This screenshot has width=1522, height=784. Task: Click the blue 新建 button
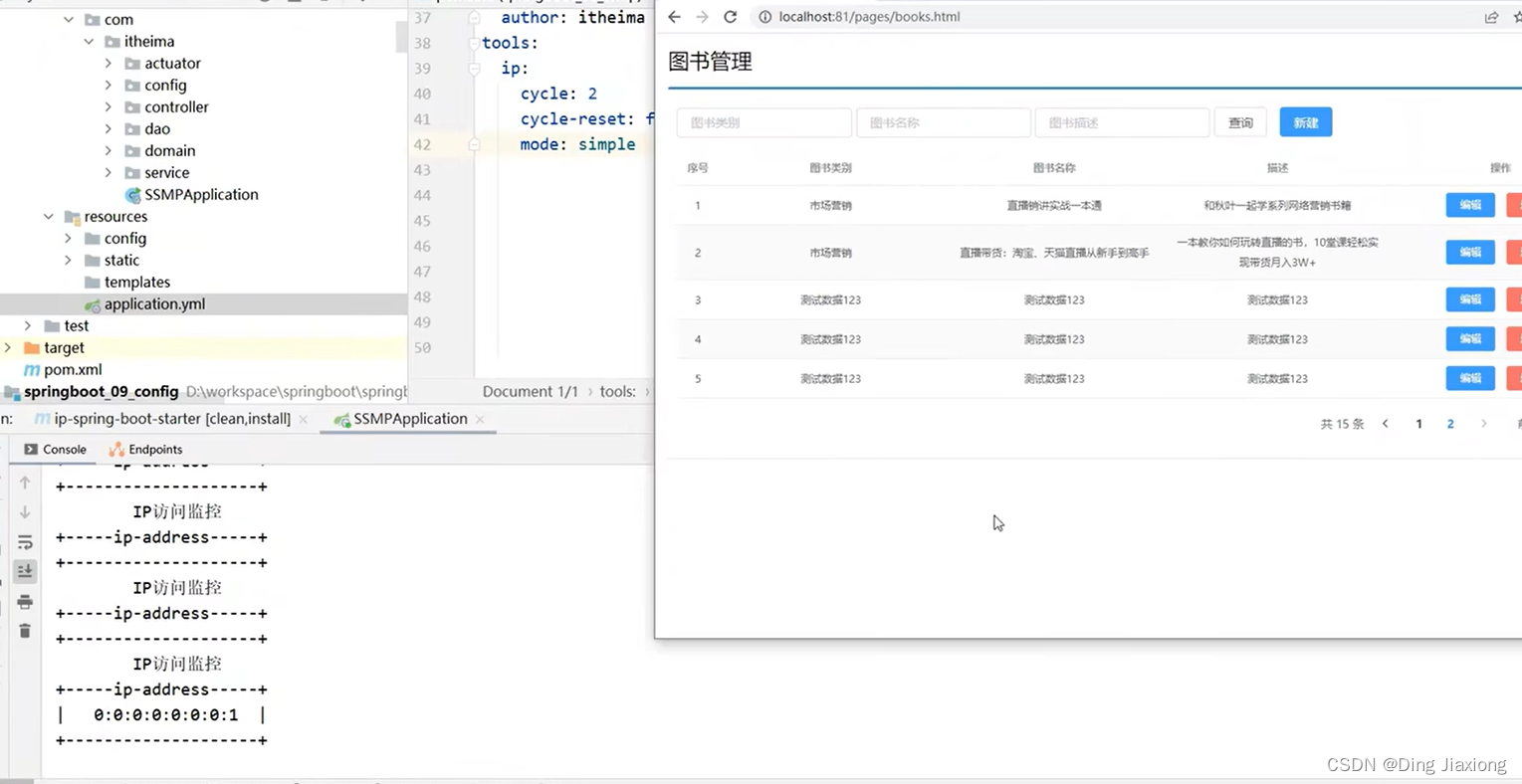[x=1306, y=122]
